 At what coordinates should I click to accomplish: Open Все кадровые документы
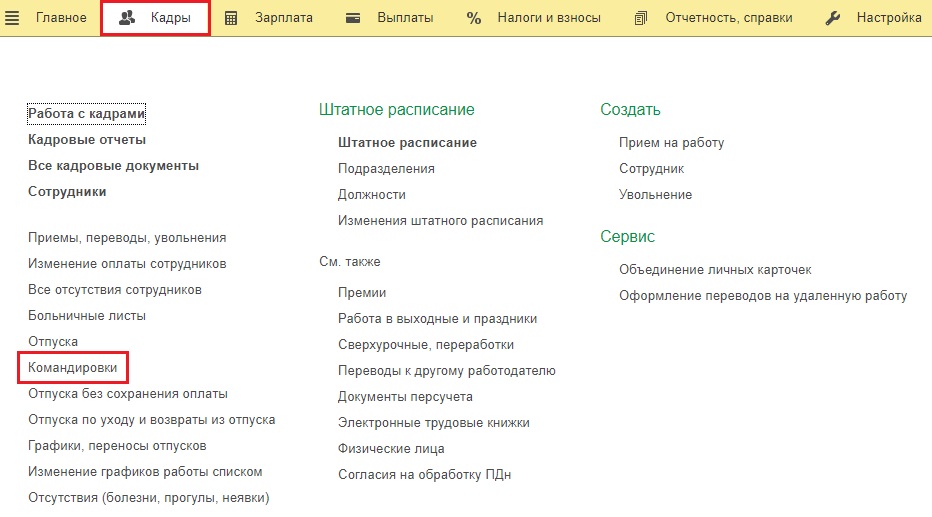114,166
